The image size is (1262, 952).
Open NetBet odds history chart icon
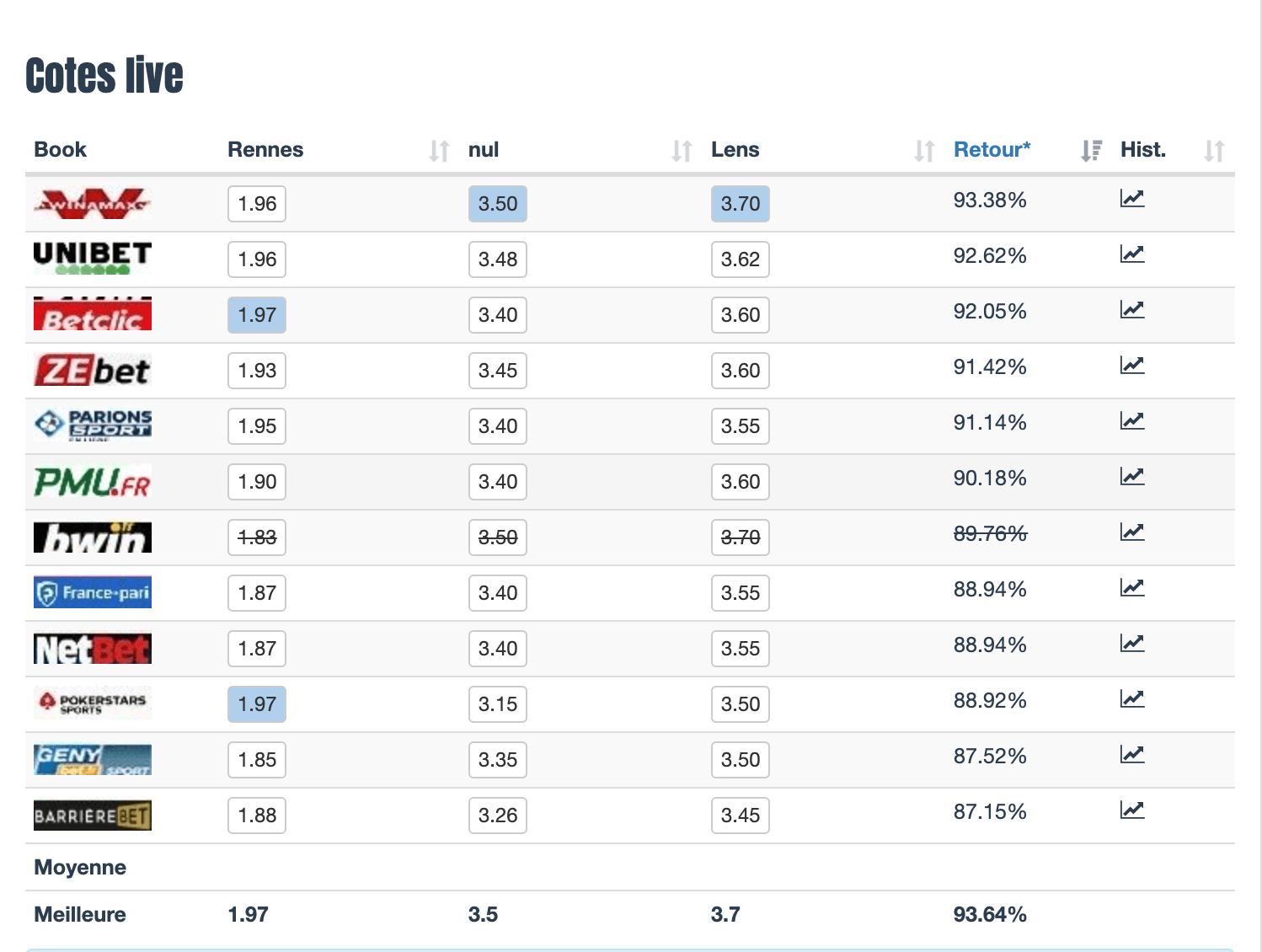tap(1132, 644)
